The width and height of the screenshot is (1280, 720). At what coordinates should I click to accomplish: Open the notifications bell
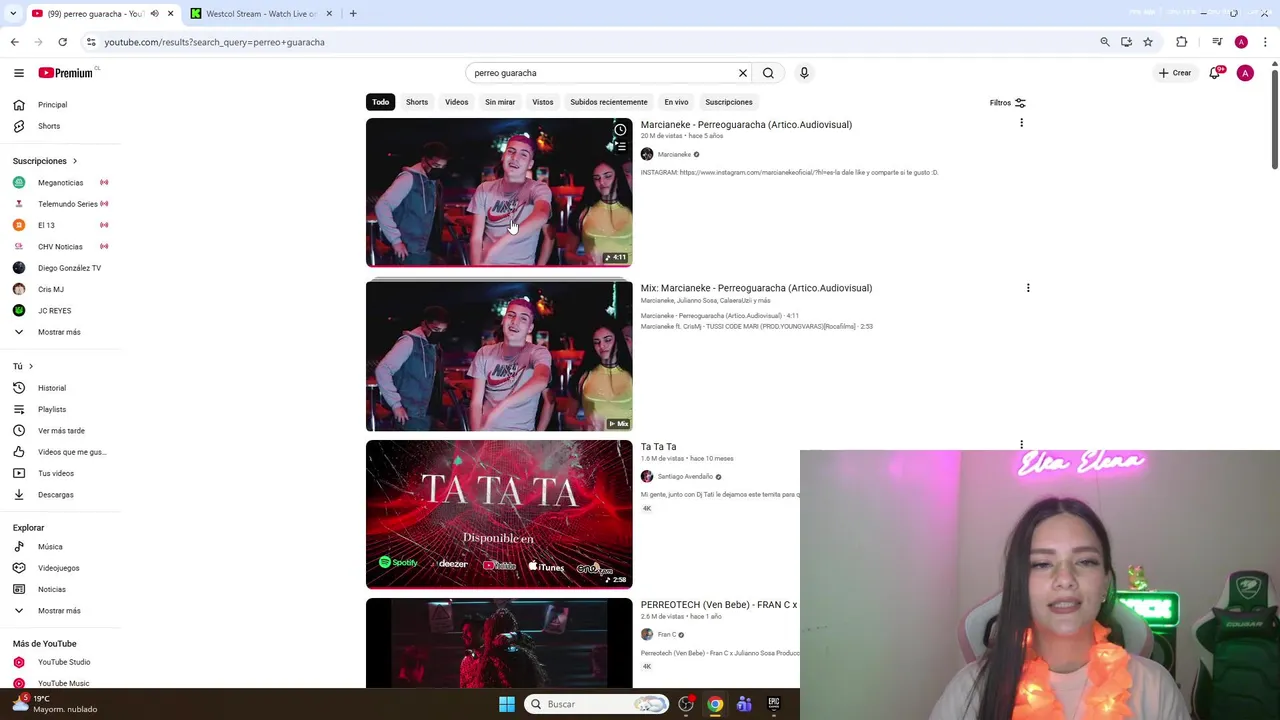click(x=1215, y=72)
